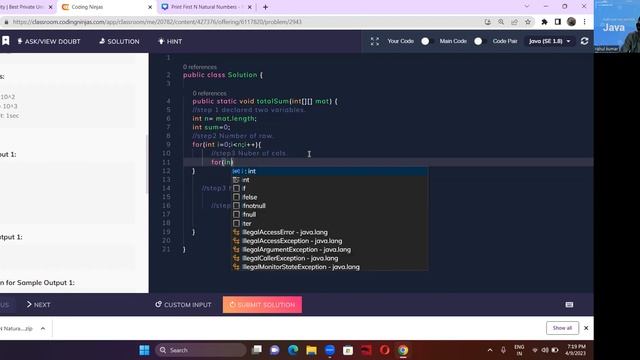Toggle the Main Code switch
640x360 pixels.
[x=478, y=41]
